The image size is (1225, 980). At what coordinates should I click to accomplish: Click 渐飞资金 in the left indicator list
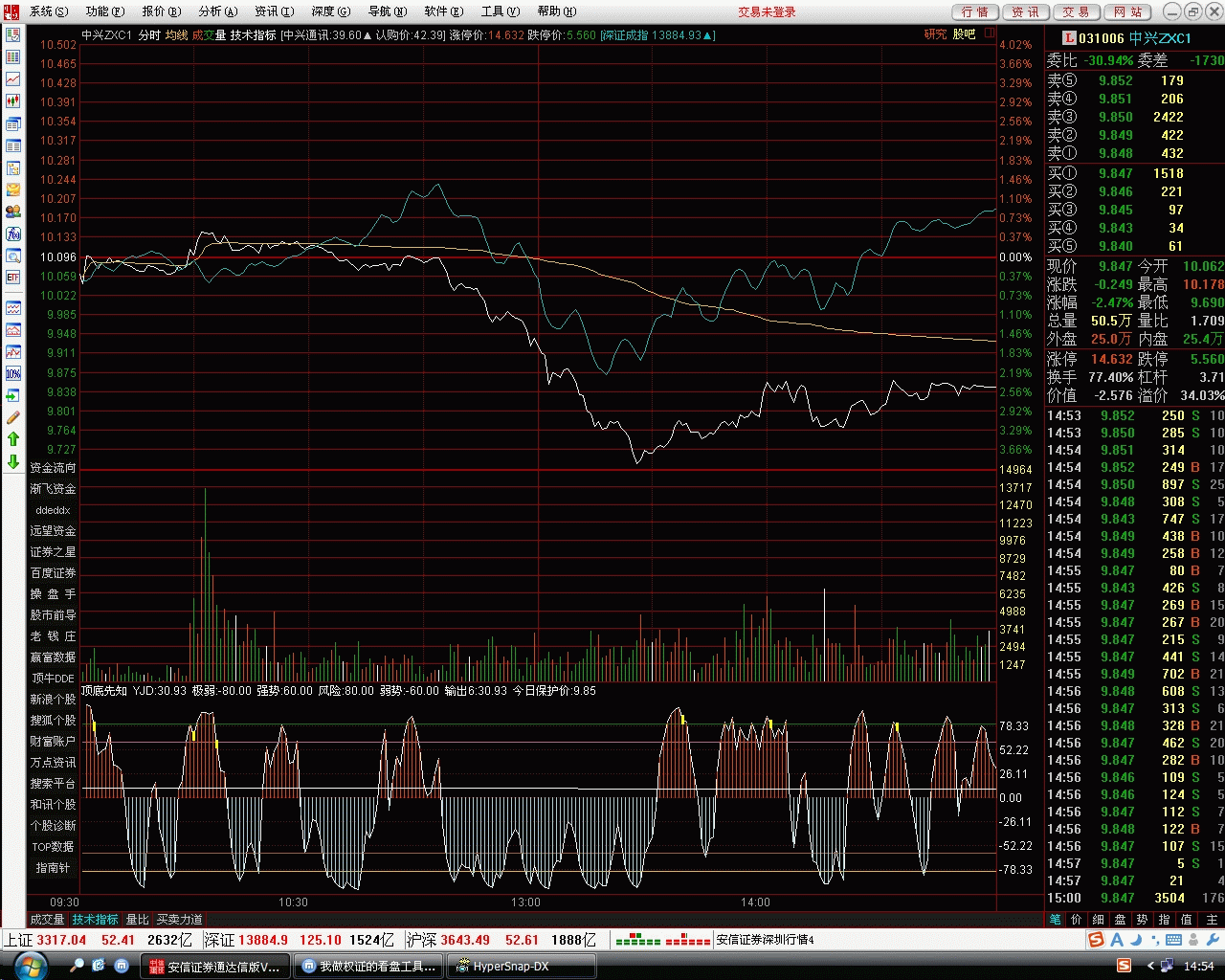(x=53, y=489)
